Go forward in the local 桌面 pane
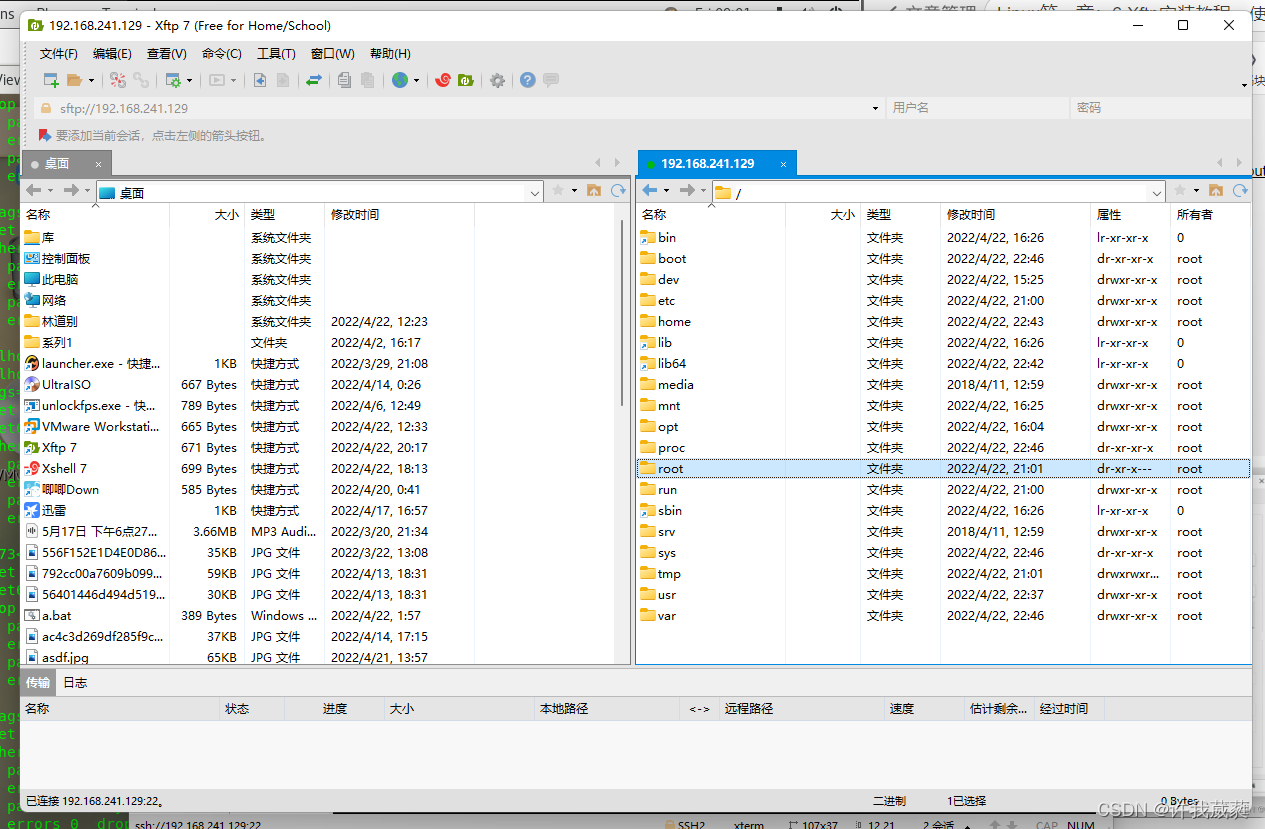 tap(71, 190)
